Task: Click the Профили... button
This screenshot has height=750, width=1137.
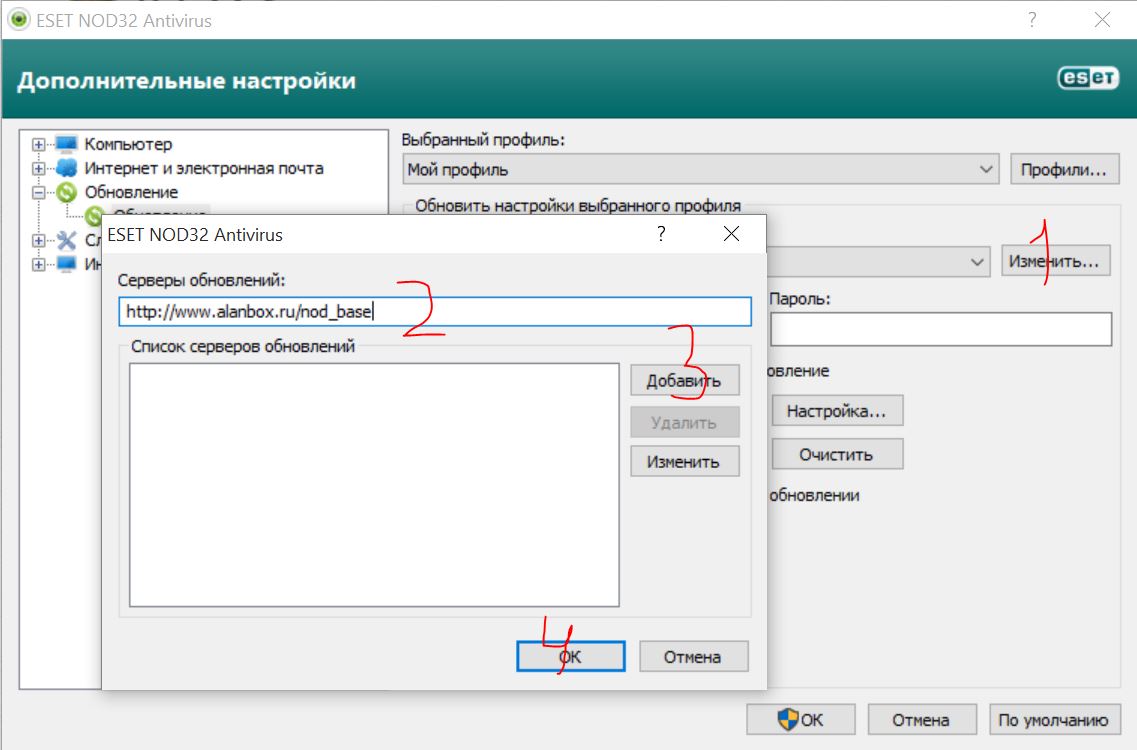Action: pyautogui.click(x=1064, y=170)
